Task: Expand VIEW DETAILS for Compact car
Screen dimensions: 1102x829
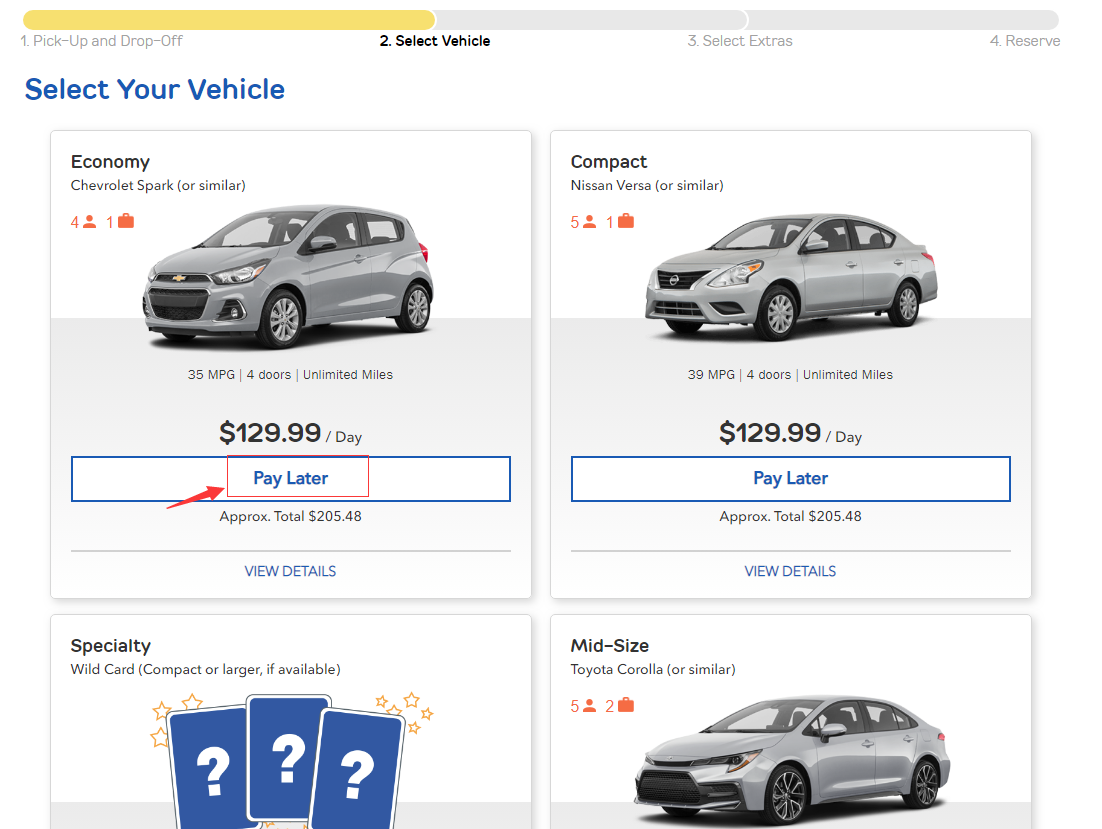Action: [790, 571]
